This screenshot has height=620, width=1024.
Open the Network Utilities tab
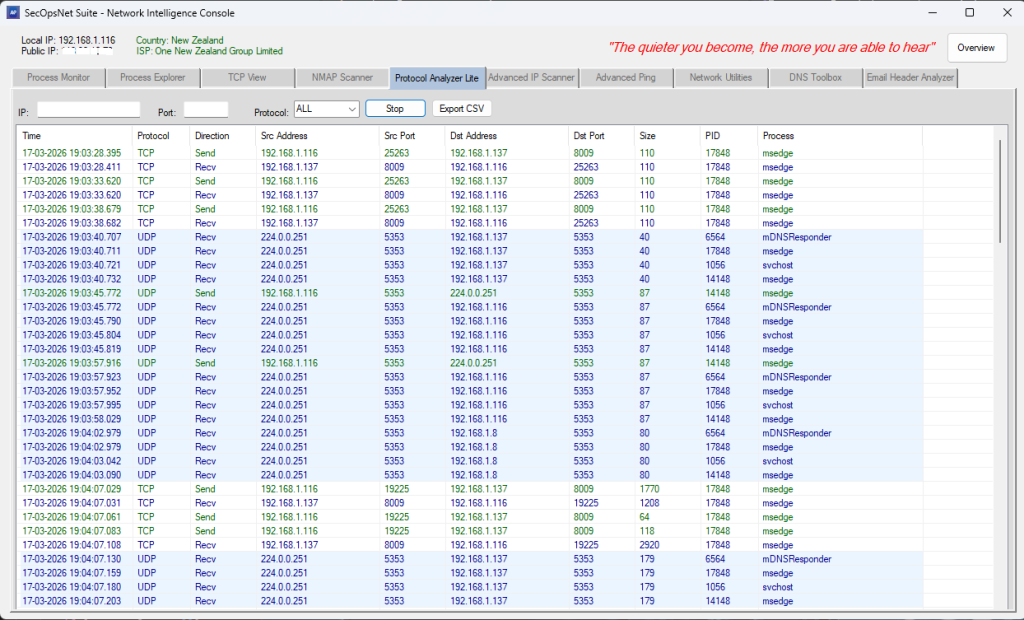point(720,78)
